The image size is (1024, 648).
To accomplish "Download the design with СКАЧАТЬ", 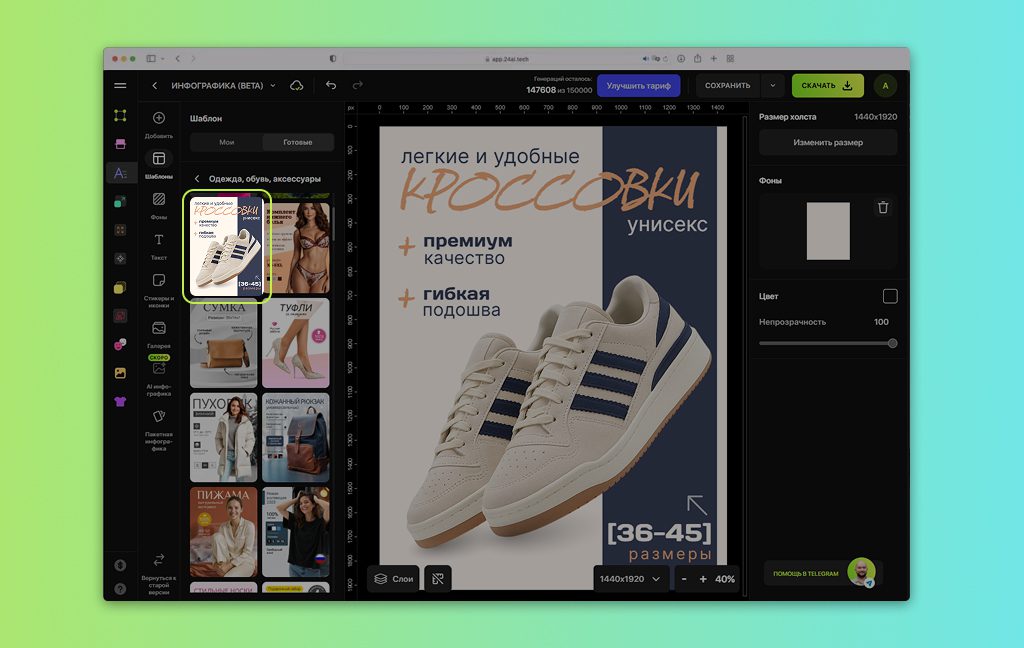I will 827,86.
